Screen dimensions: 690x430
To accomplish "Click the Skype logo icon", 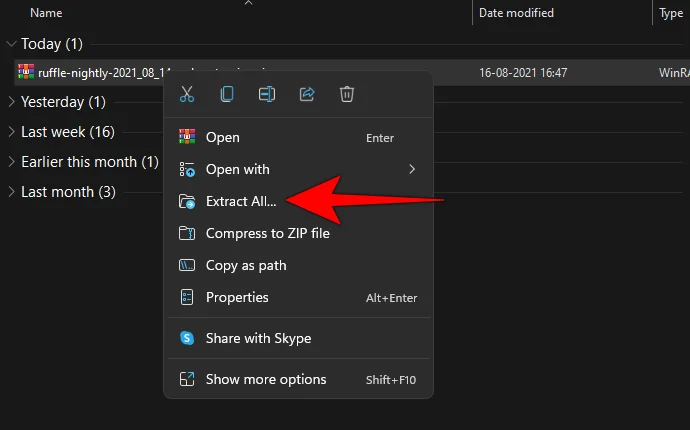I will pyautogui.click(x=187, y=338).
